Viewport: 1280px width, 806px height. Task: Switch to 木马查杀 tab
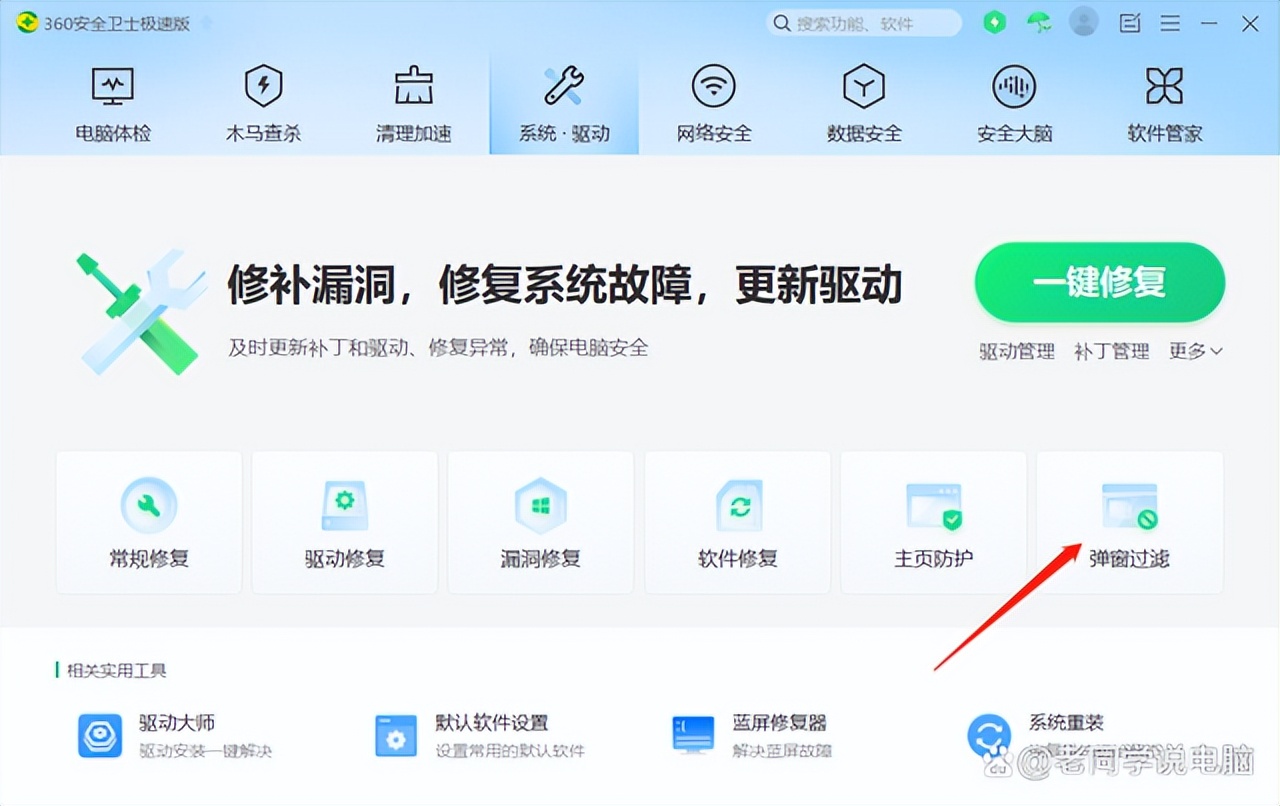tap(263, 104)
